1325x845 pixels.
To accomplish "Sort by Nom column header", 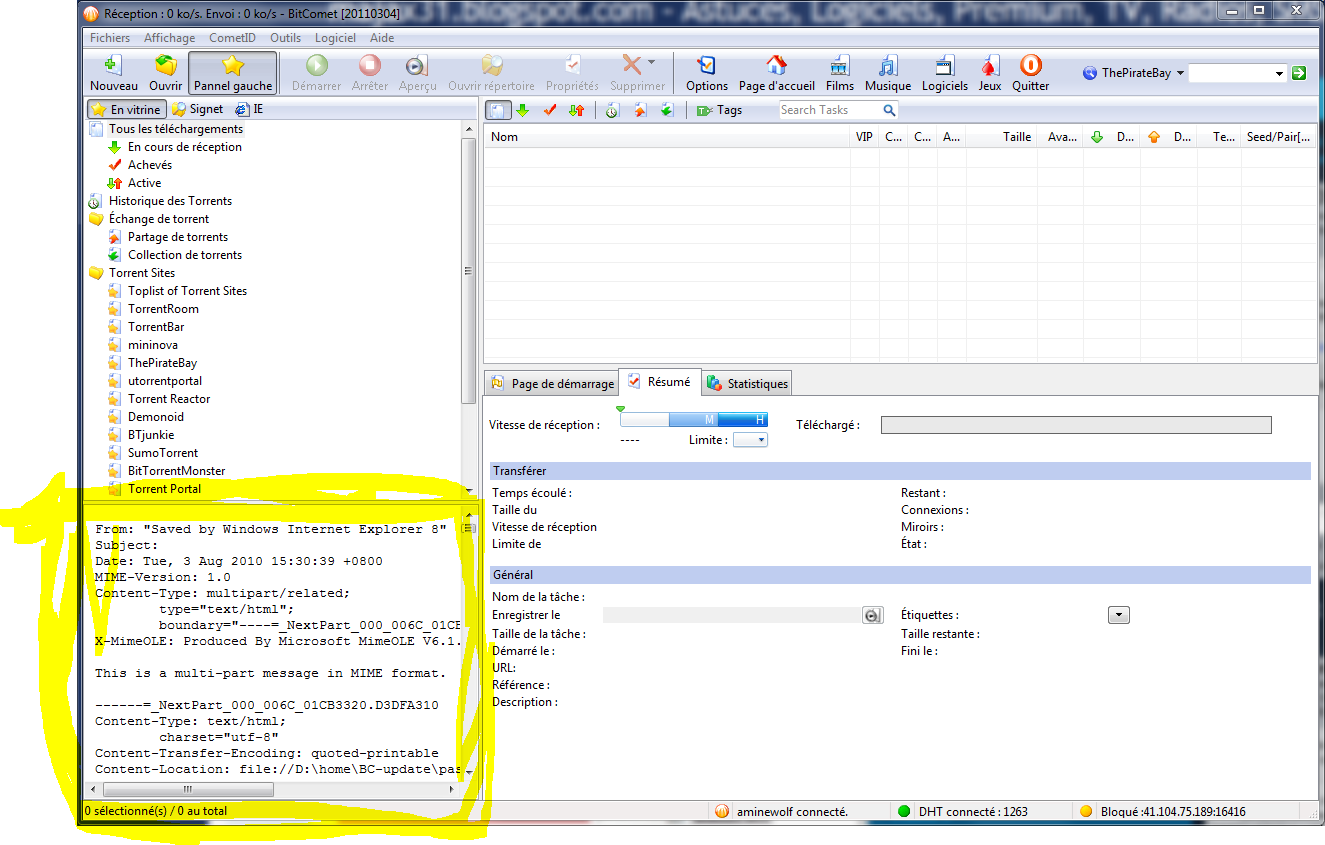I will pyautogui.click(x=667, y=137).
